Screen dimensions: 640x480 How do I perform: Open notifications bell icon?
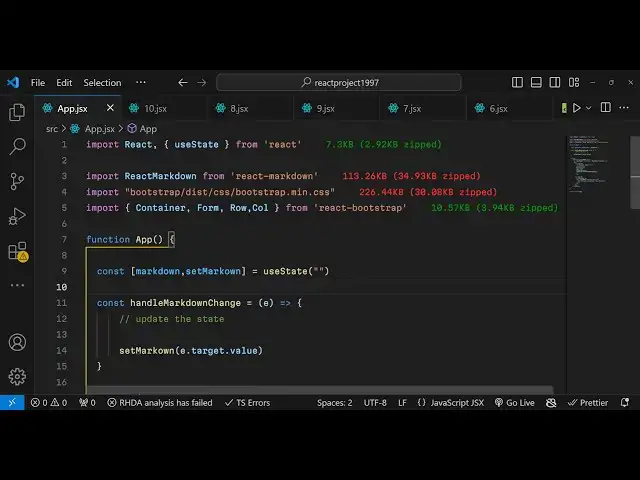(x=624, y=403)
